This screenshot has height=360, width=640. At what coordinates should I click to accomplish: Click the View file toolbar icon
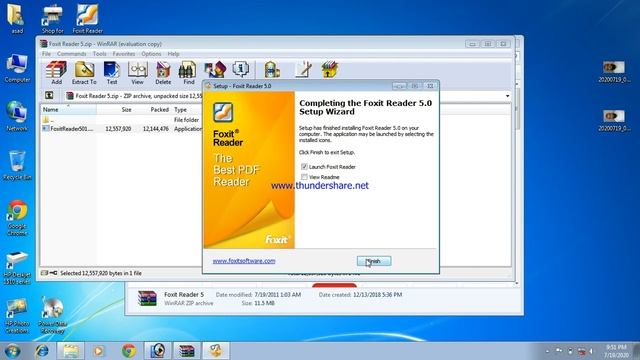point(138,73)
